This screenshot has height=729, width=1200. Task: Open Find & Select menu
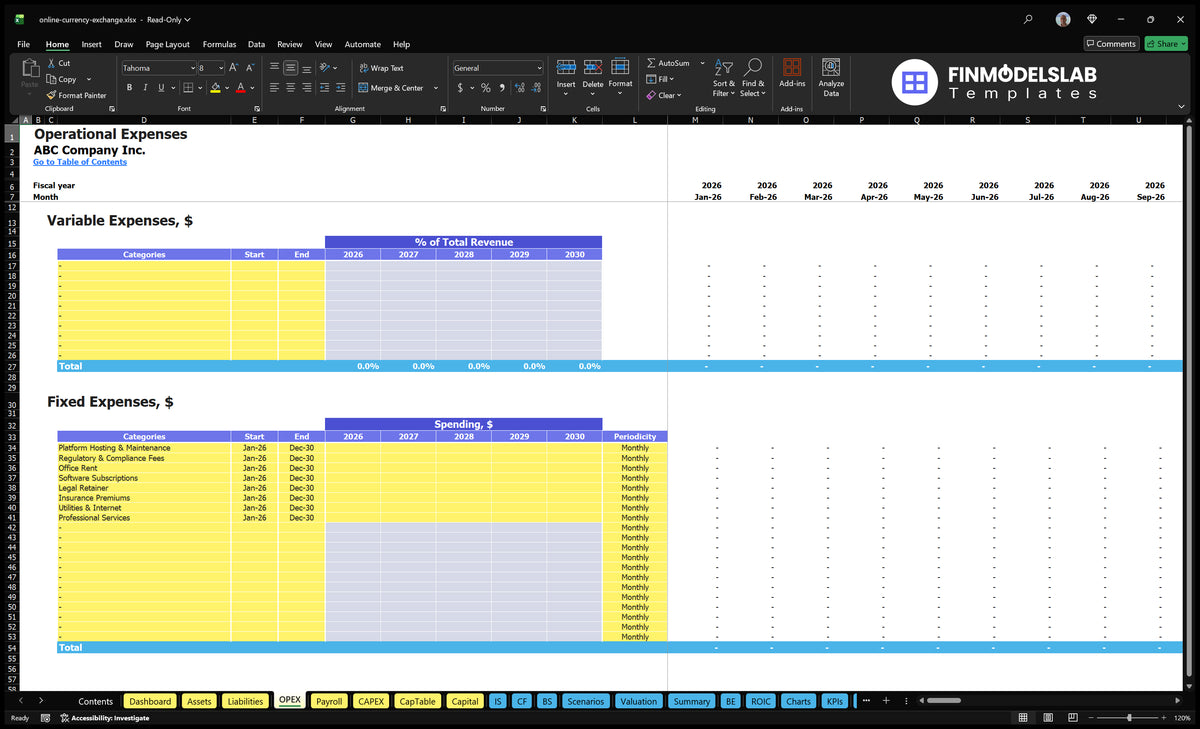(753, 77)
